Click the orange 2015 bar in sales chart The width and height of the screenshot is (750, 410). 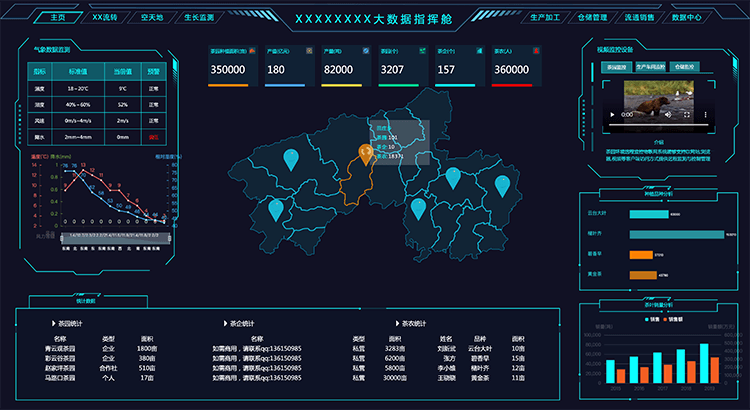621,376
